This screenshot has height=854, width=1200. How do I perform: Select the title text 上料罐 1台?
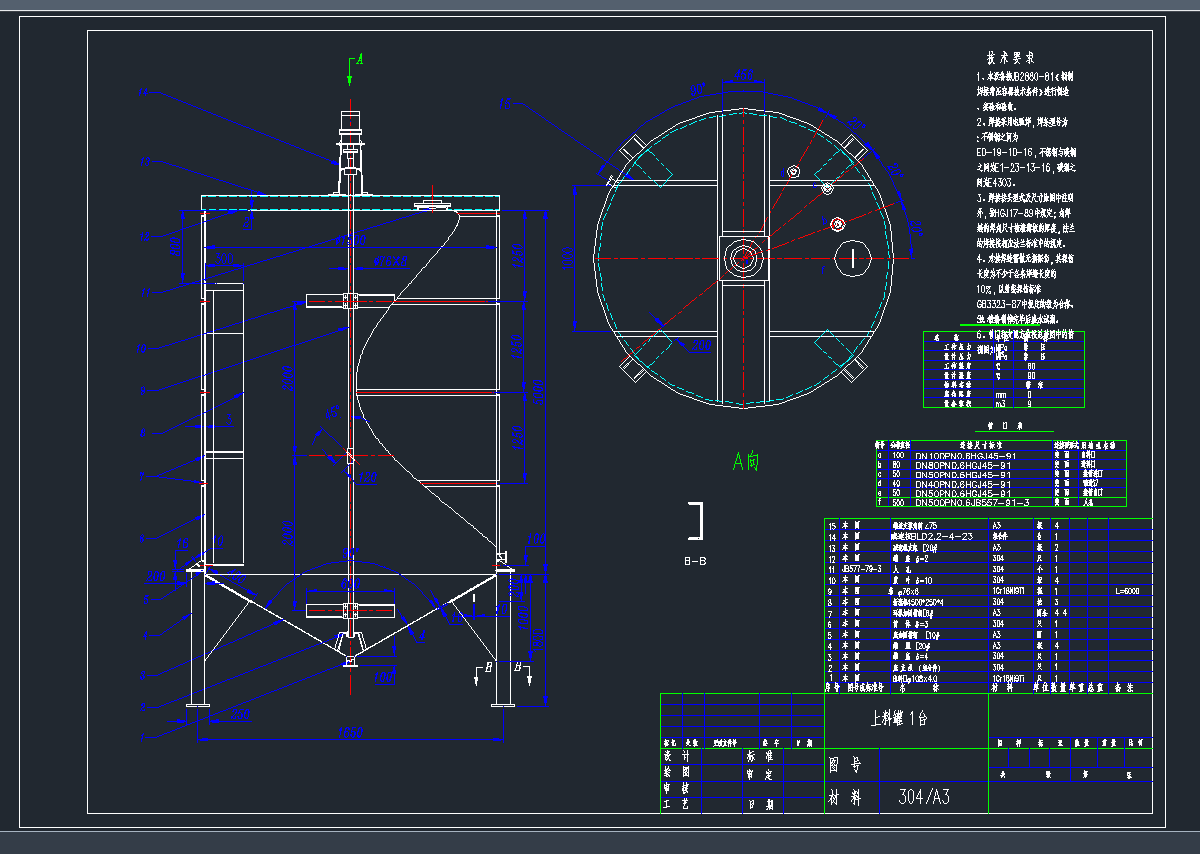[900, 718]
